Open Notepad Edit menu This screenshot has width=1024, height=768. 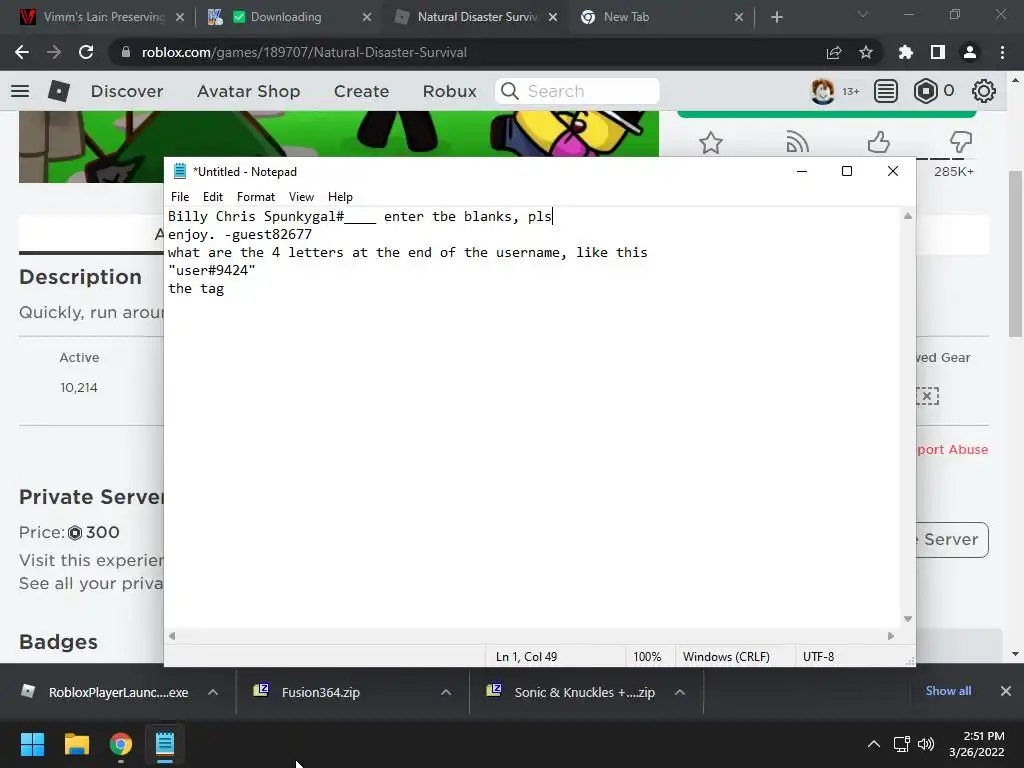pyautogui.click(x=212, y=197)
